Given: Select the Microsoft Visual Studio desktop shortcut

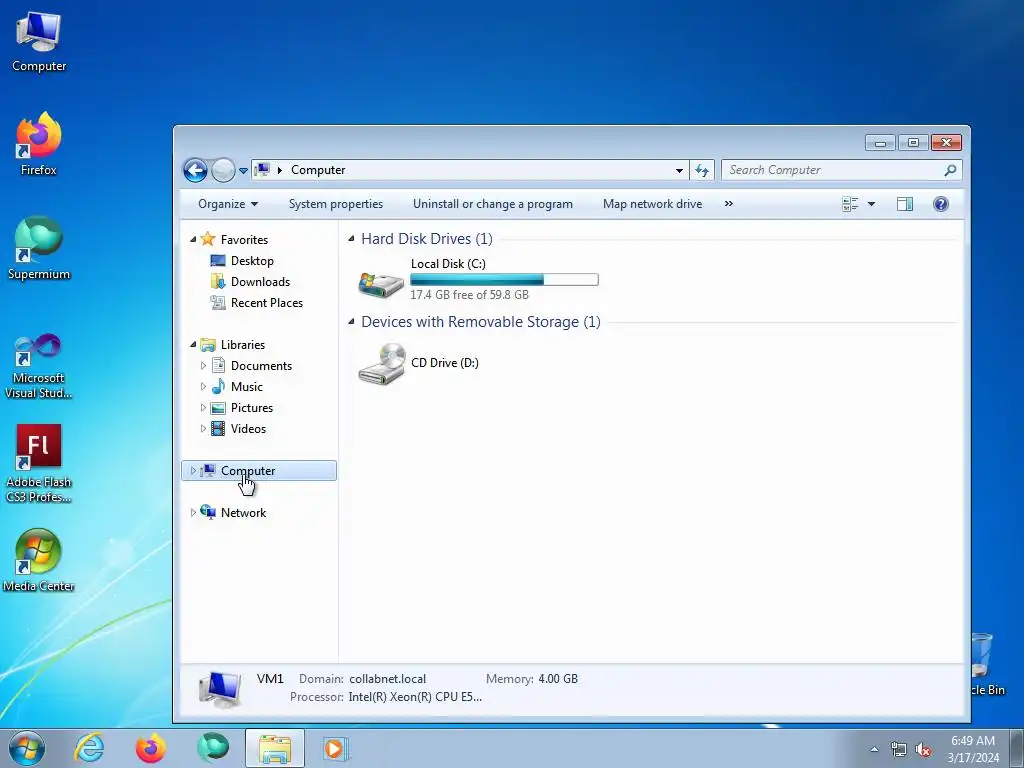Looking at the screenshot, I should click(39, 366).
